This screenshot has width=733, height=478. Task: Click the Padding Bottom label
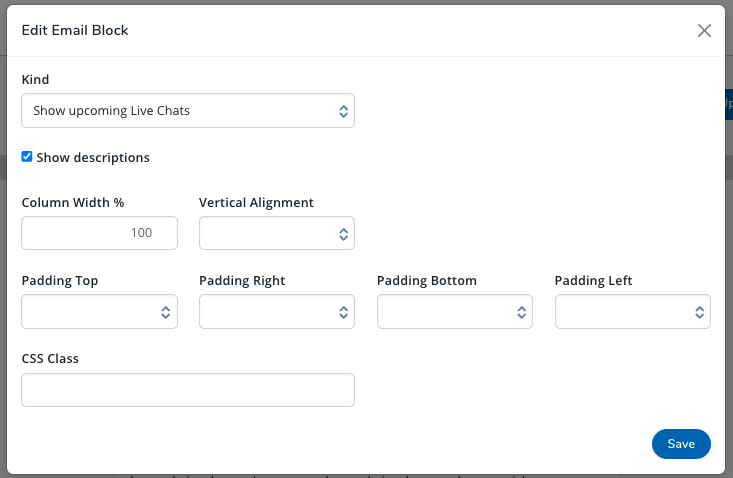coord(427,281)
